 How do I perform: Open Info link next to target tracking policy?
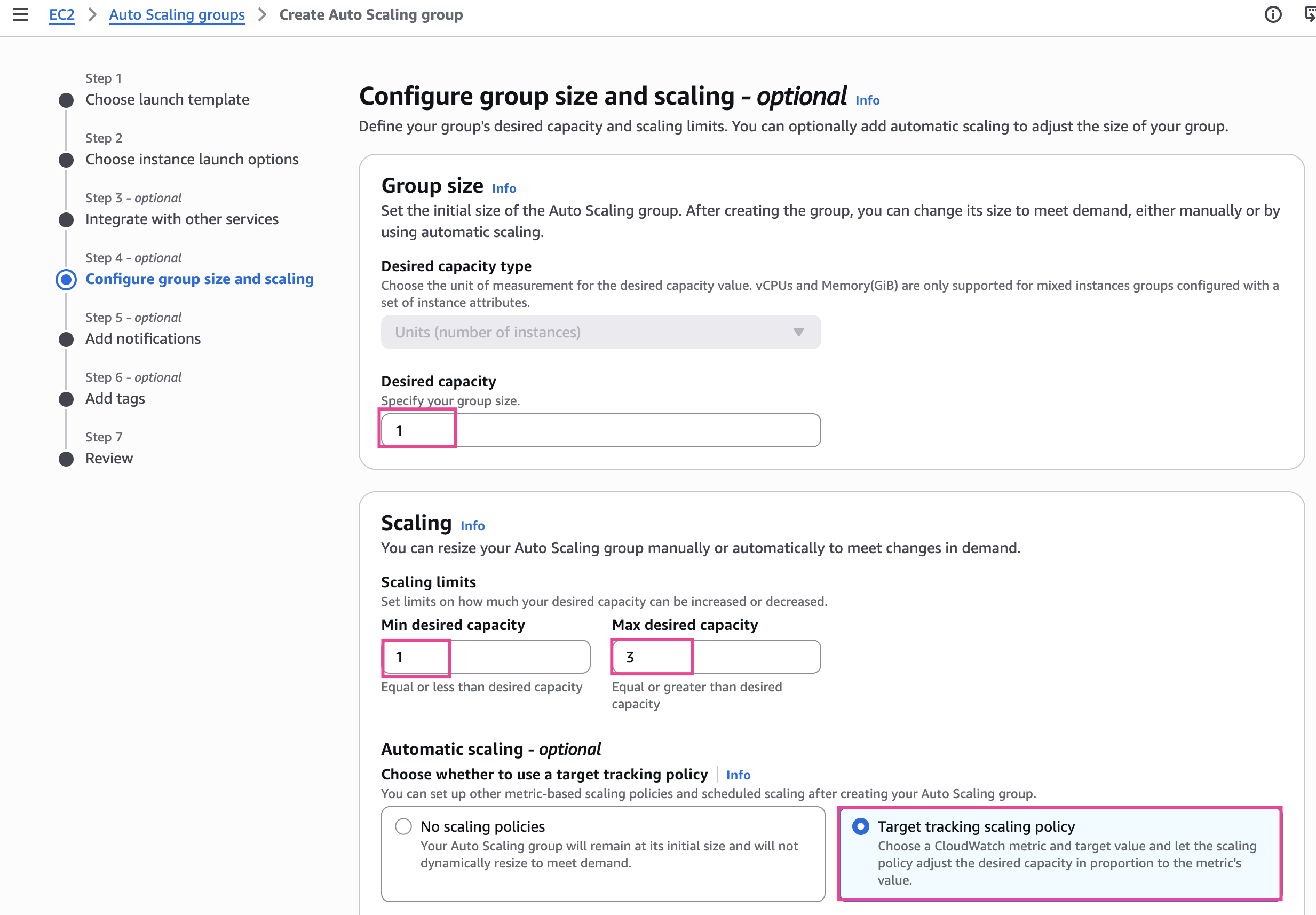[x=738, y=775]
